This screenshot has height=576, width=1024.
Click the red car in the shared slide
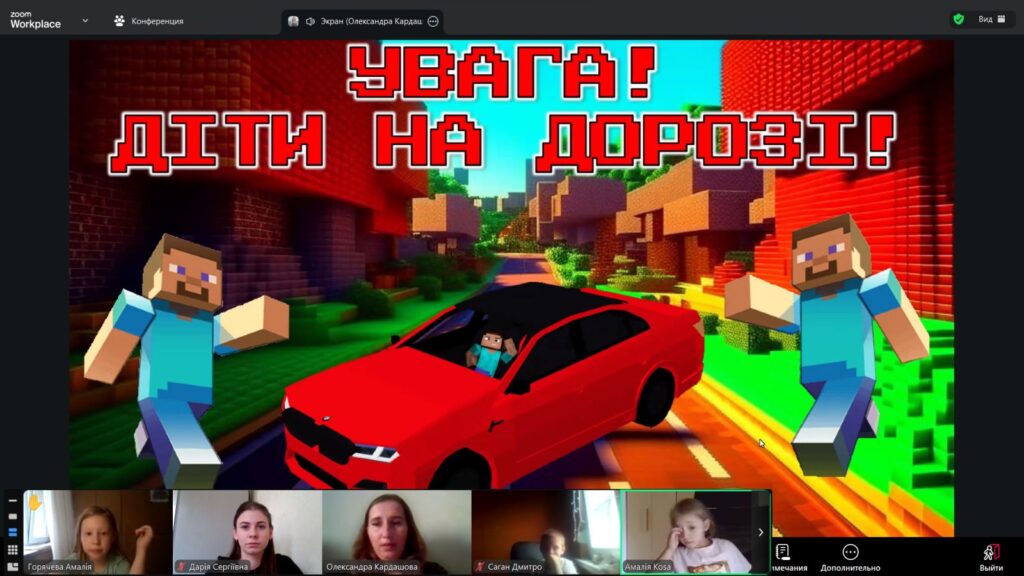click(494, 385)
